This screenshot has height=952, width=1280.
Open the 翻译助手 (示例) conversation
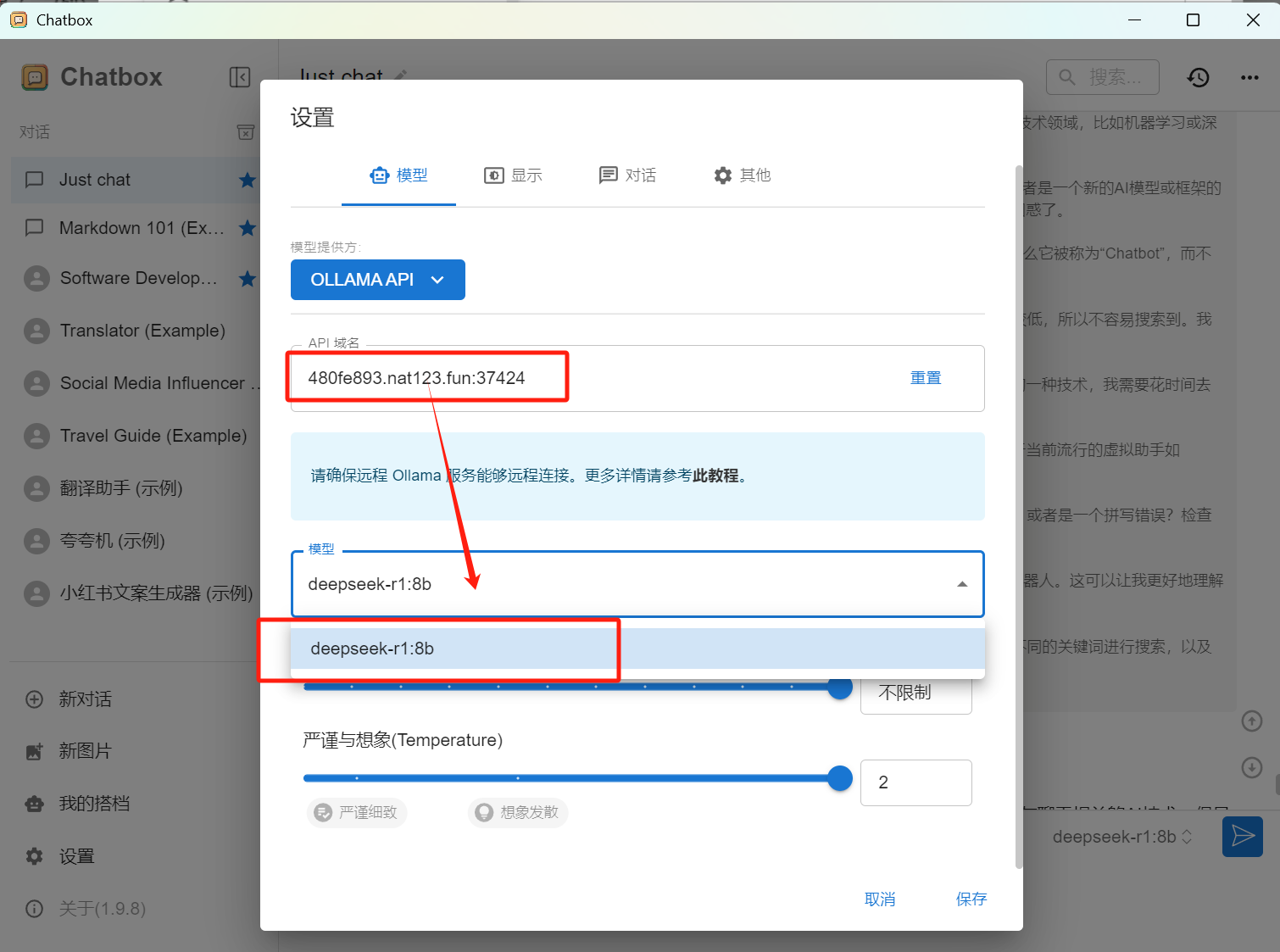tap(136, 488)
